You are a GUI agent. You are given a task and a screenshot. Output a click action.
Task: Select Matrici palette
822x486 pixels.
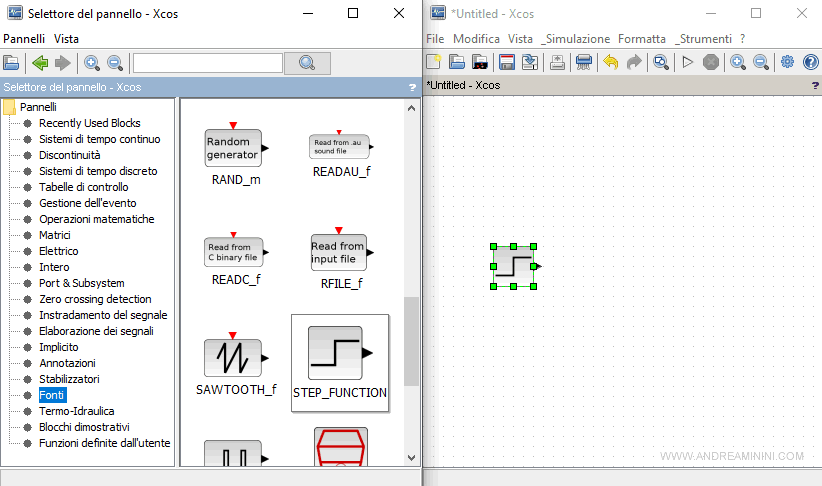(55, 235)
